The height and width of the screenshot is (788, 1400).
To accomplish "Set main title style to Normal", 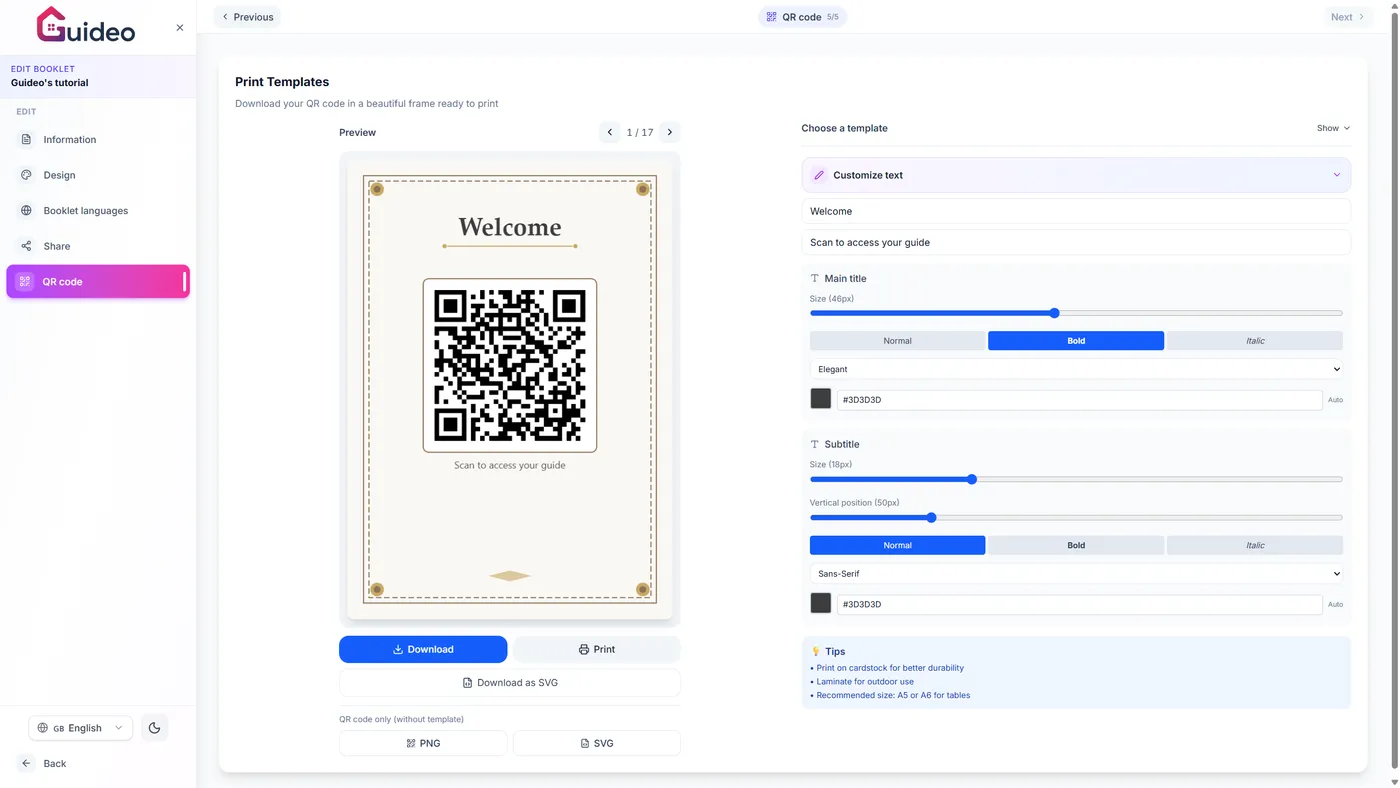I will pos(897,341).
